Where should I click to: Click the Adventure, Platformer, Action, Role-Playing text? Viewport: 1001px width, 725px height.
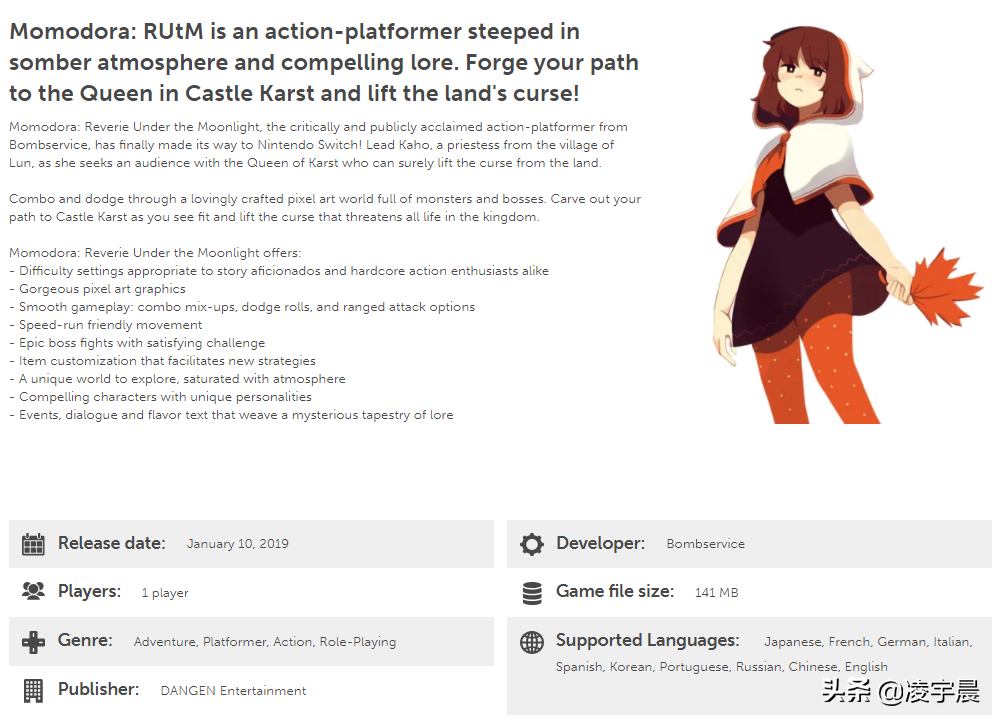coord(265,642)
